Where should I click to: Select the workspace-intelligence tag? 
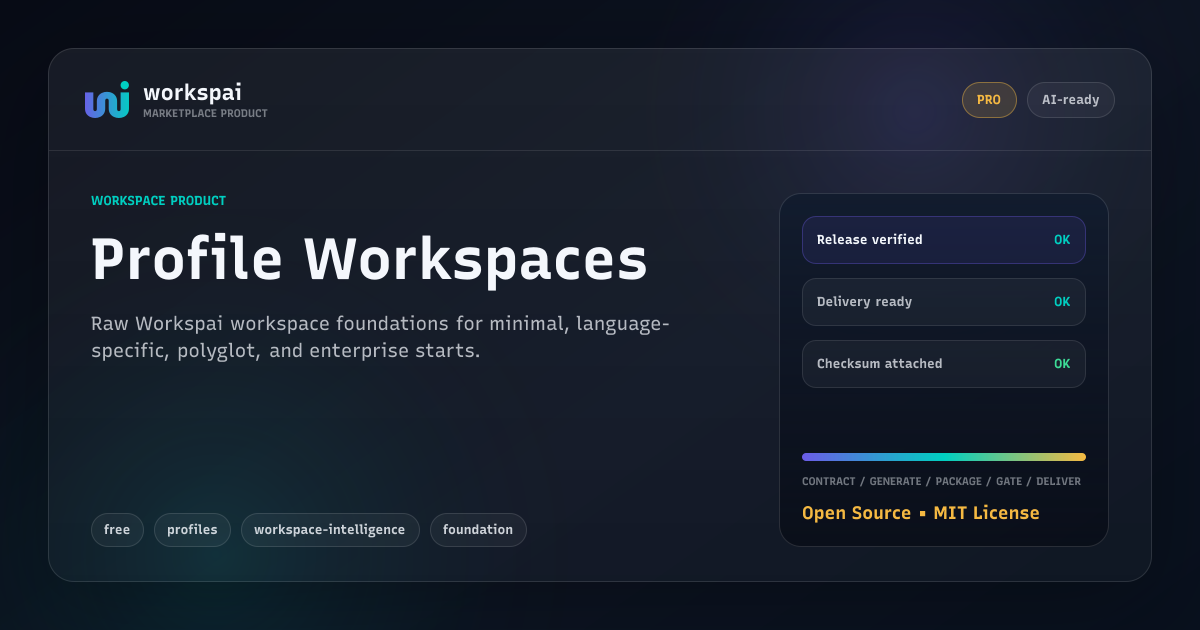(x=330, y=530)
